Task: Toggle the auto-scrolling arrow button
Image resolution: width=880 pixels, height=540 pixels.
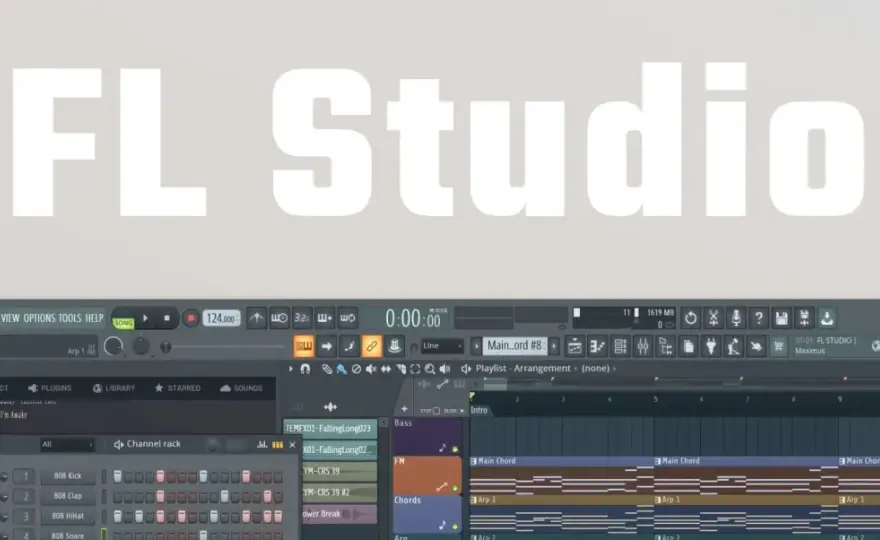Action: (327, 346)
